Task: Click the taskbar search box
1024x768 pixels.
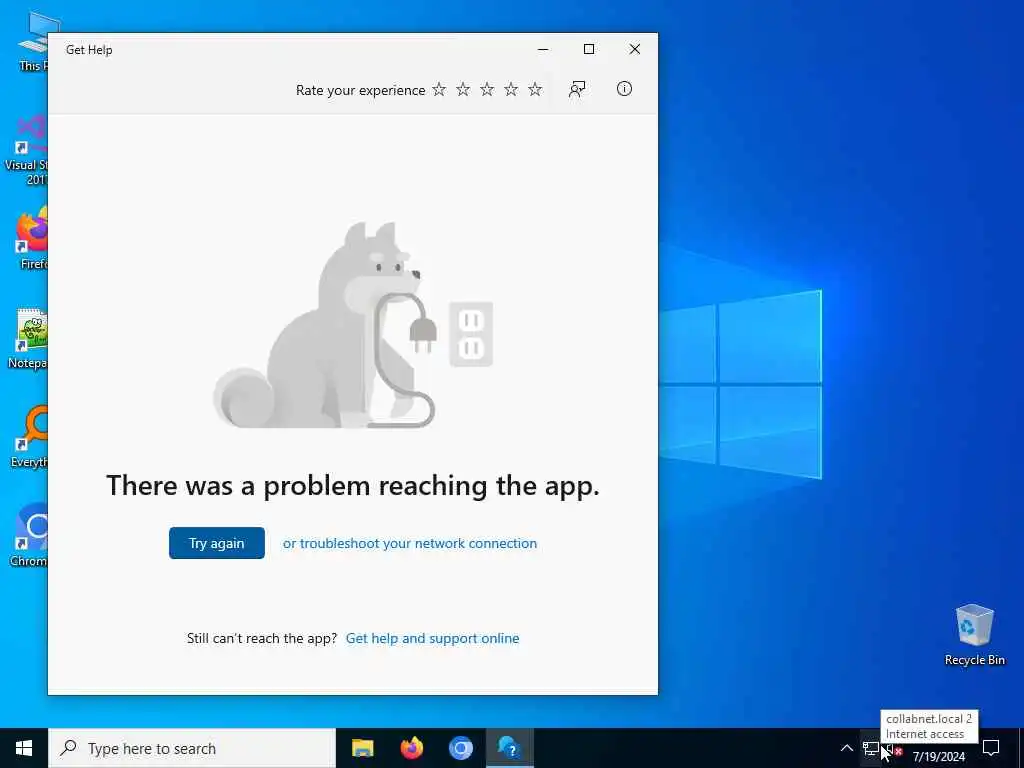Action: 192,748
